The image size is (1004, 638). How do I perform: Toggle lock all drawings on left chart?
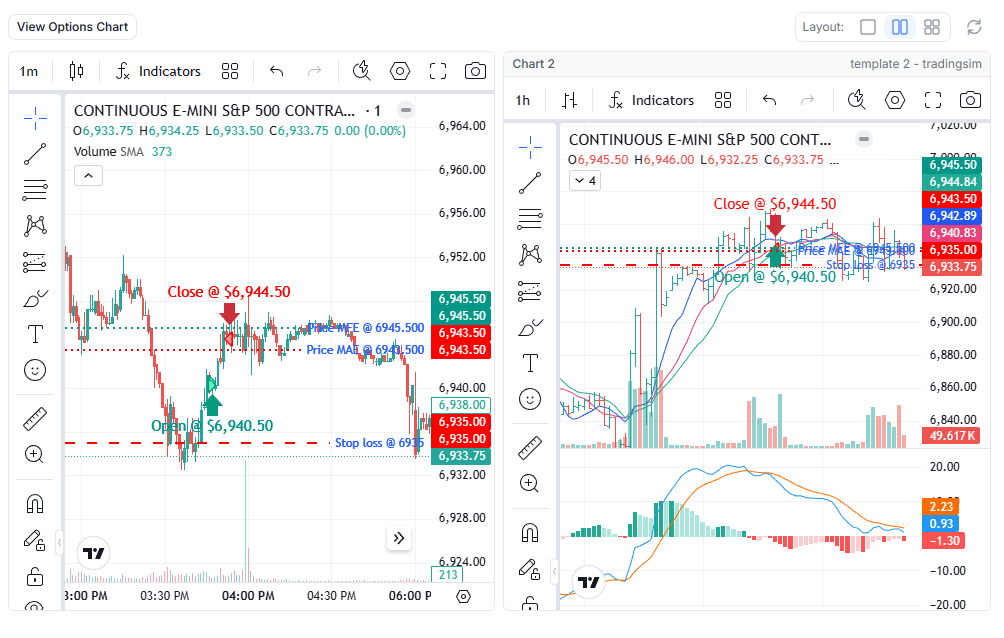(35, 577)
